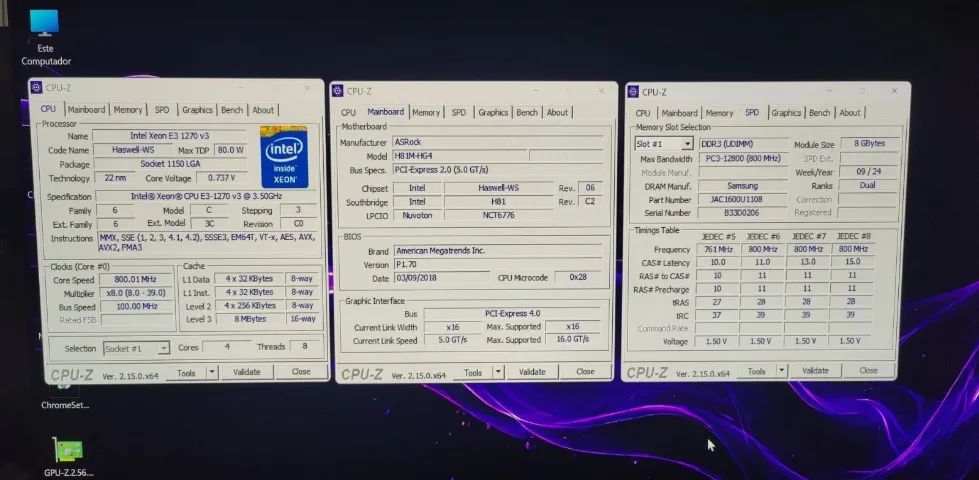979x480 pixels.
Task: Click CPU-Z icon in left window title bar
Action: 37,88
